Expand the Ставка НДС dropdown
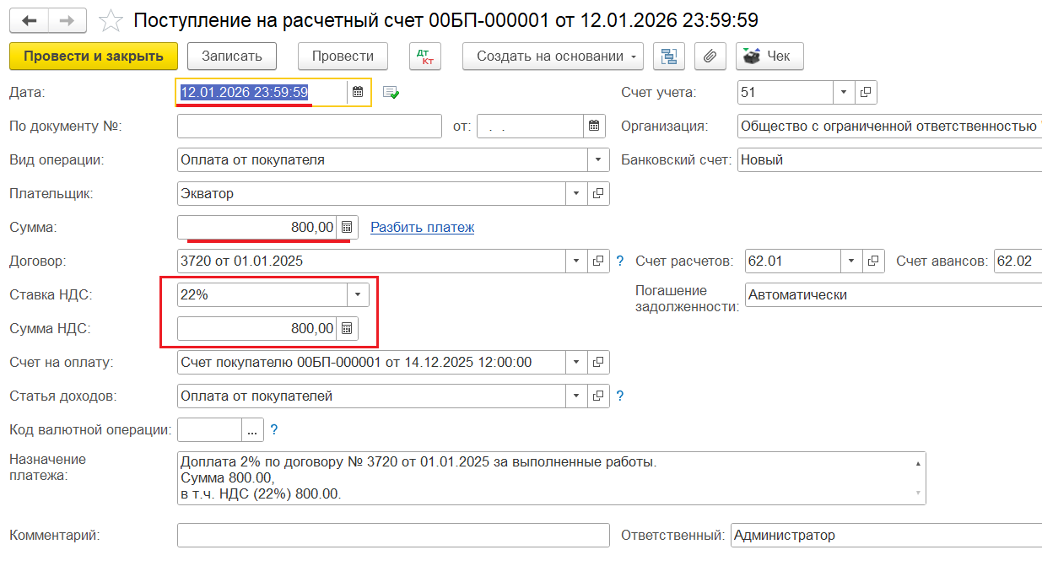 [x=358, y=295]
